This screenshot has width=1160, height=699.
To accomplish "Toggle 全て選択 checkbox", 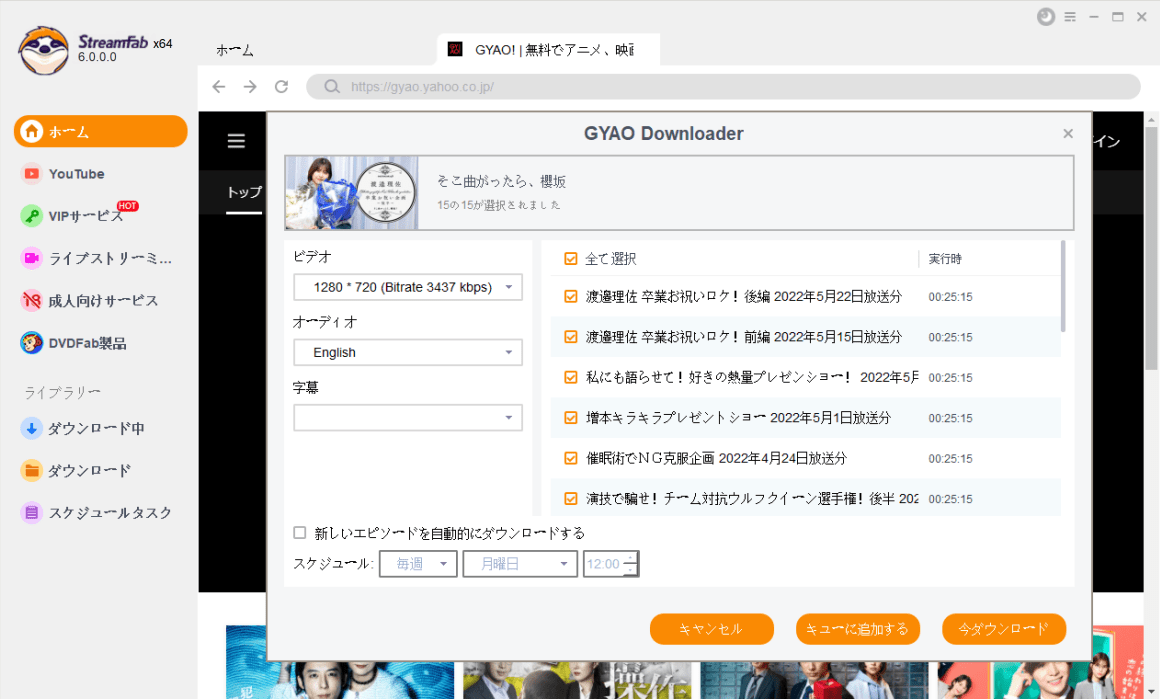I will point(571,259).
